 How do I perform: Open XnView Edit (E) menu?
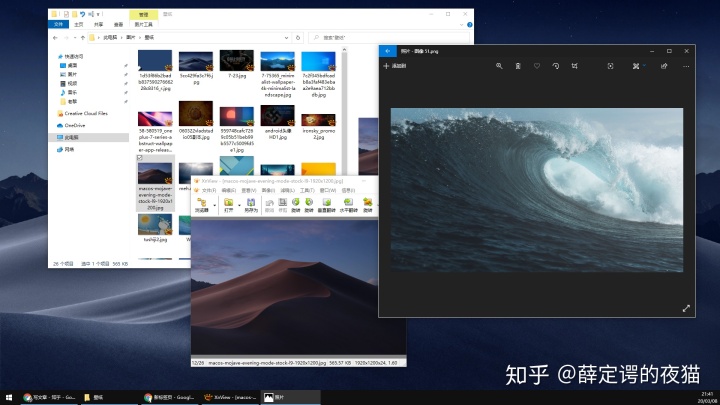229,190
